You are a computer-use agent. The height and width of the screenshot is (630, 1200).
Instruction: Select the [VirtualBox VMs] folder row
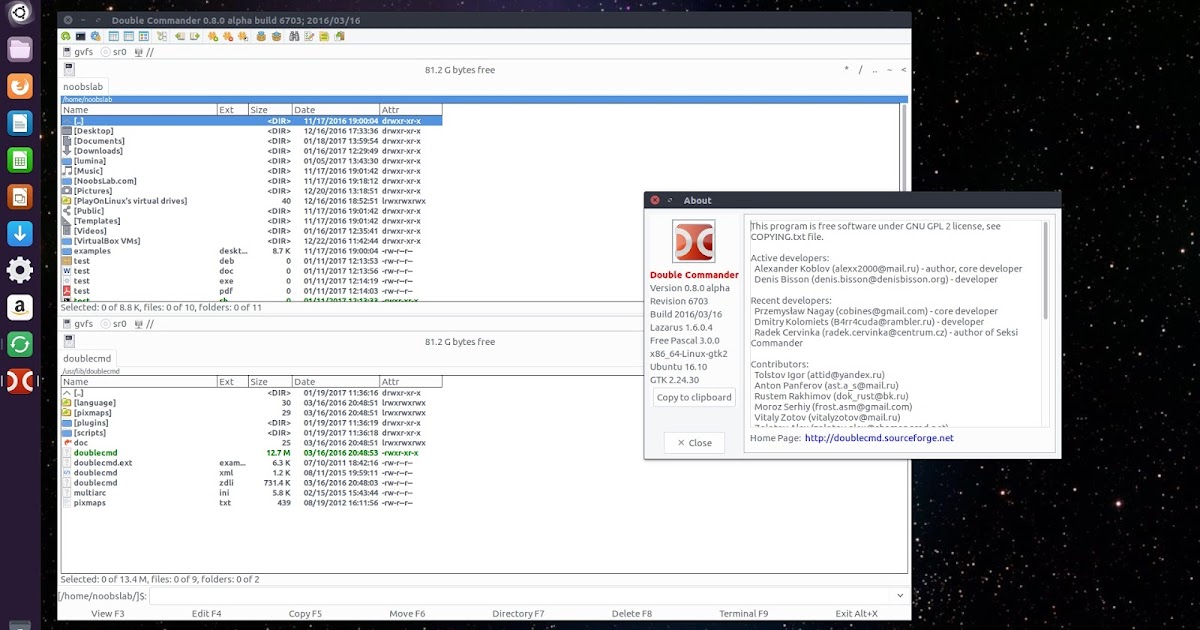252,241
